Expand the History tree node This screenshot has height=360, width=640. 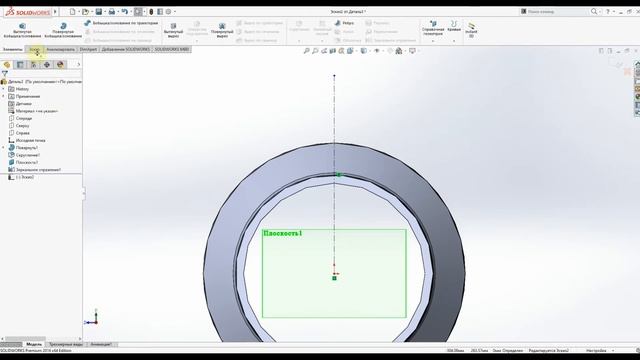(4, 89)
